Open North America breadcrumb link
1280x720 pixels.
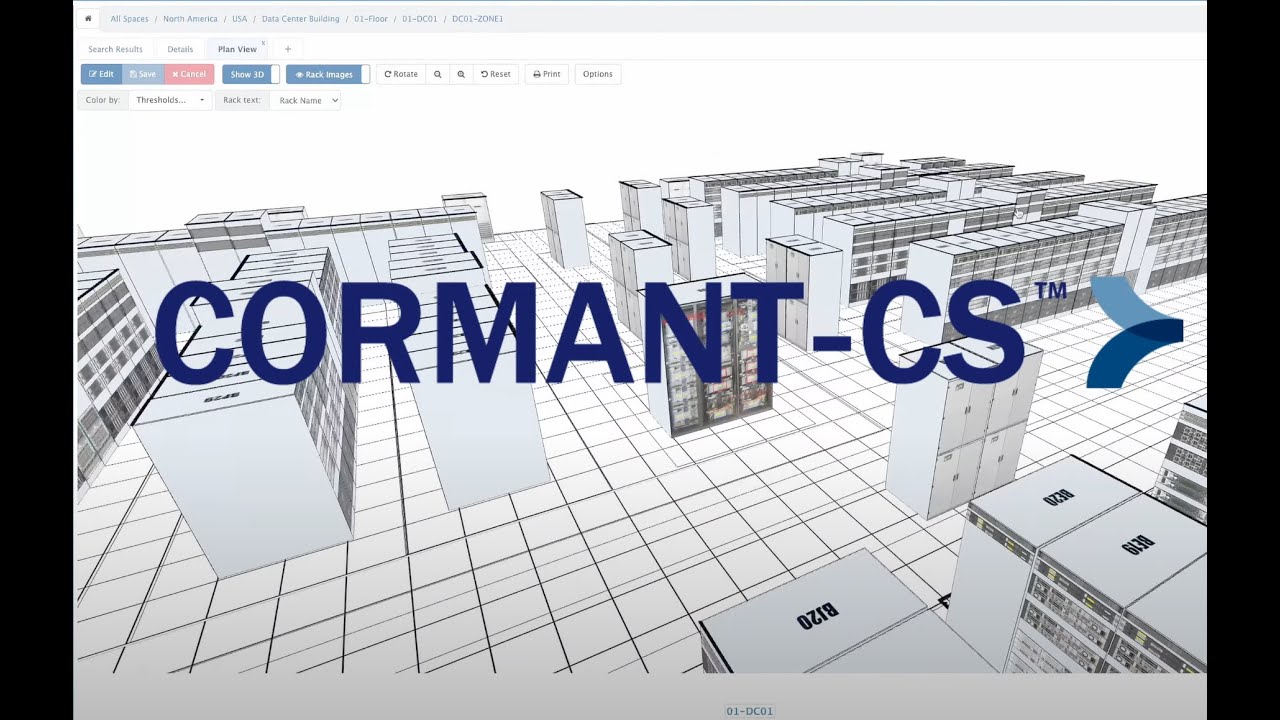[x=190, y=19]
